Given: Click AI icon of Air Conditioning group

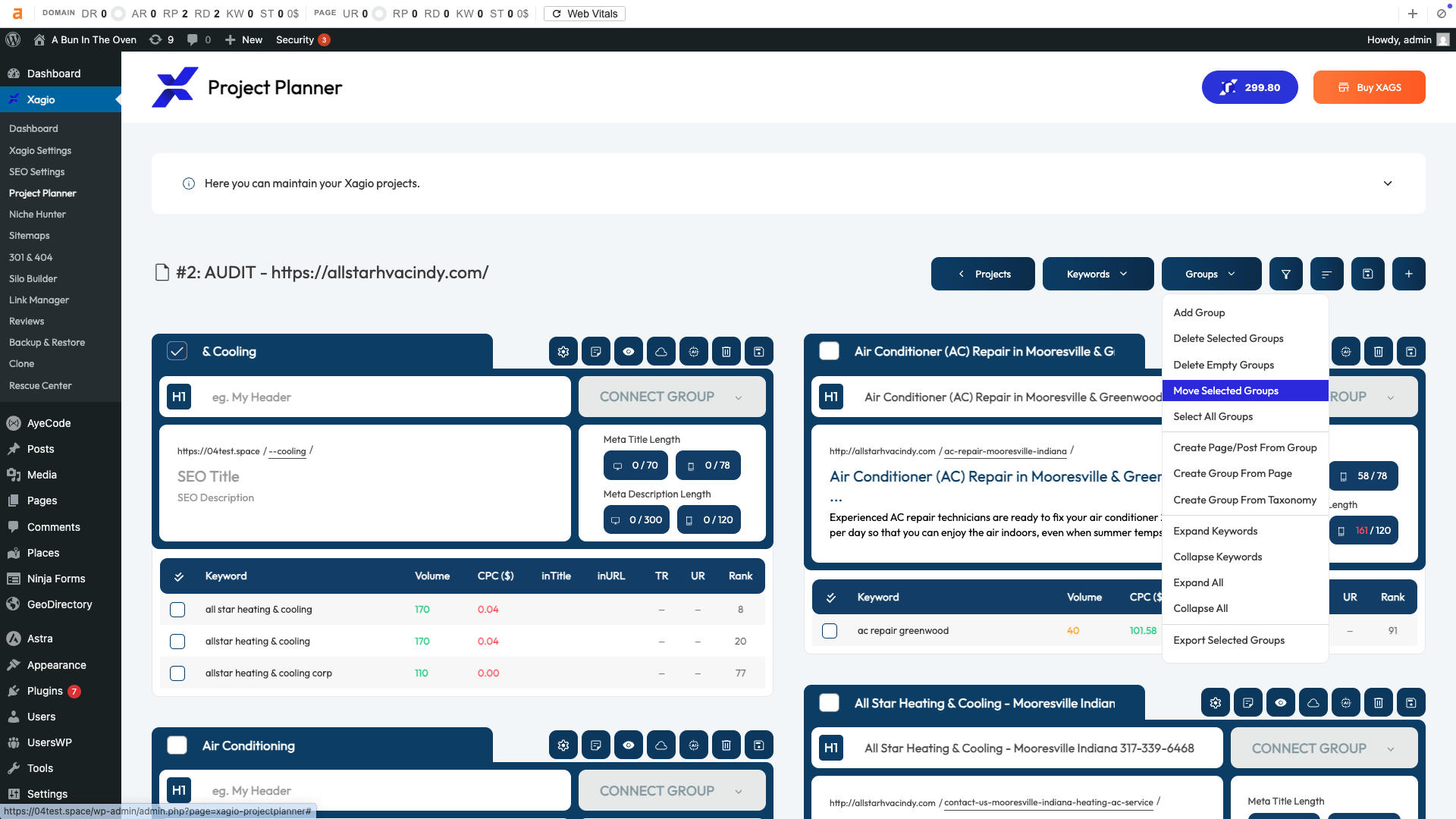Looking at the screenshot, I should tap(693, 745).
